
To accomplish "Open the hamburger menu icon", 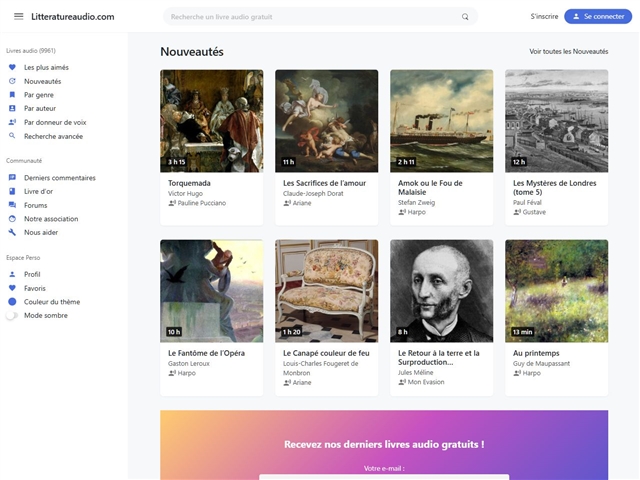I will [x=18, y=16].
